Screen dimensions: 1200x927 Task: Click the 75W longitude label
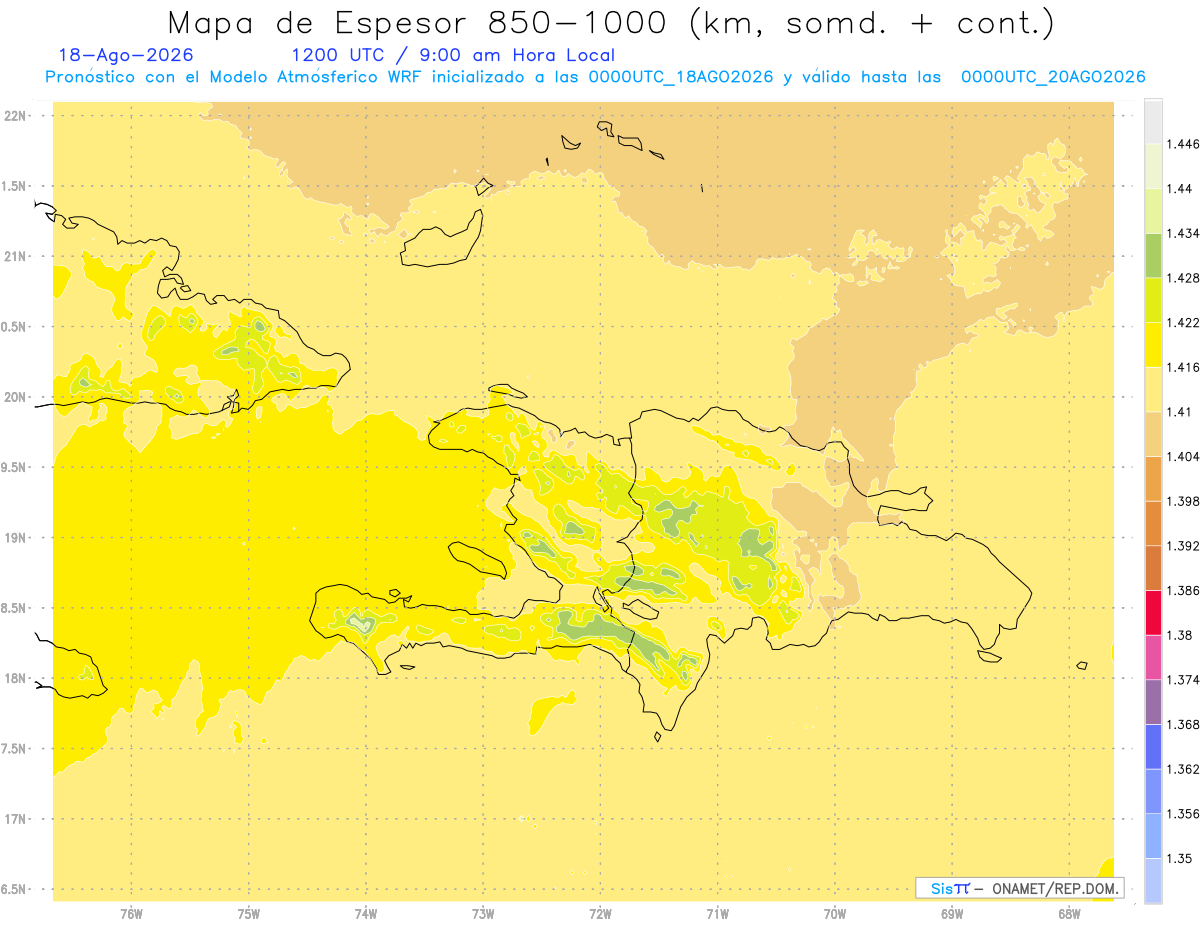[x=248, y=913]
